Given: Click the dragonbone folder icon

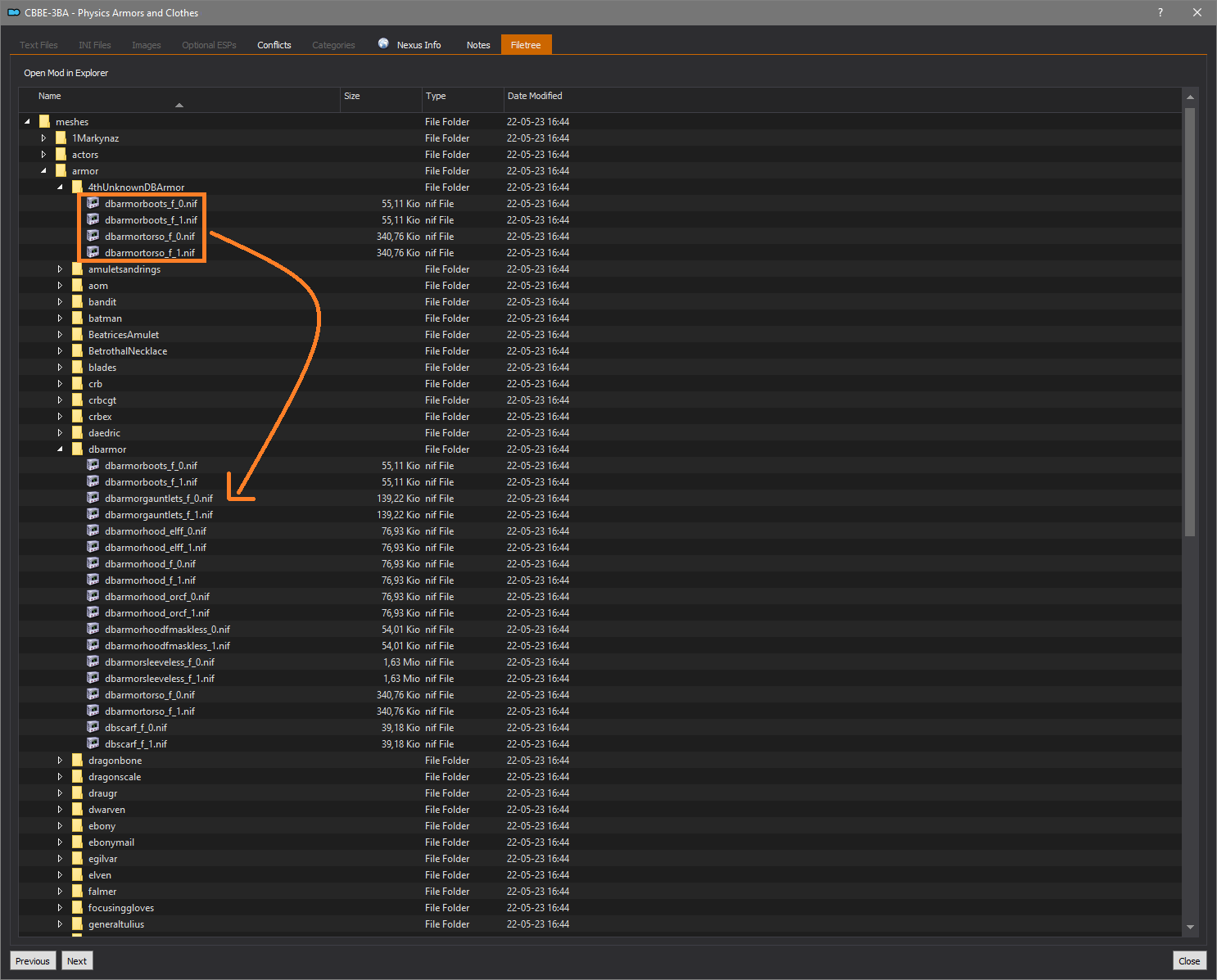Looking at the screenshot, I should click(x=77, y=760).
